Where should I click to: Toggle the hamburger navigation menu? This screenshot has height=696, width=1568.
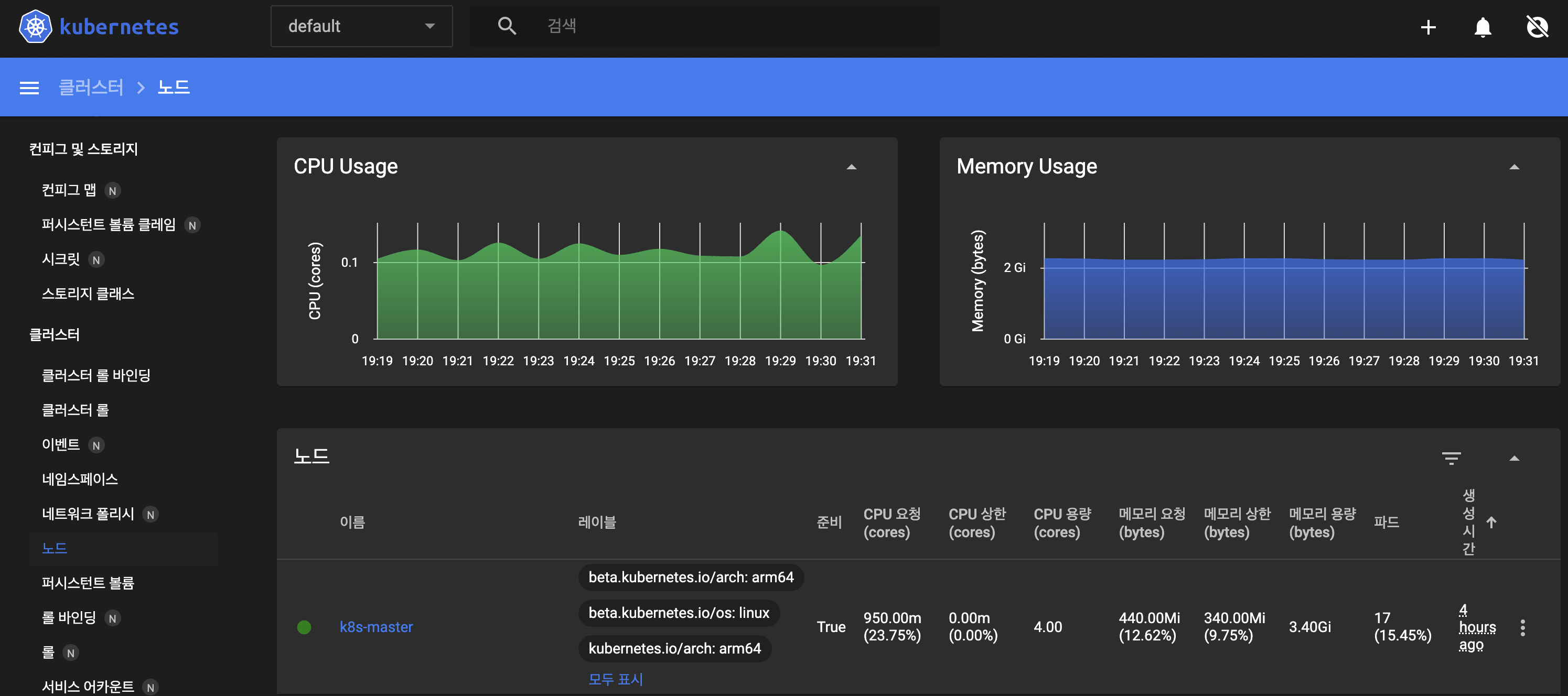29,87
